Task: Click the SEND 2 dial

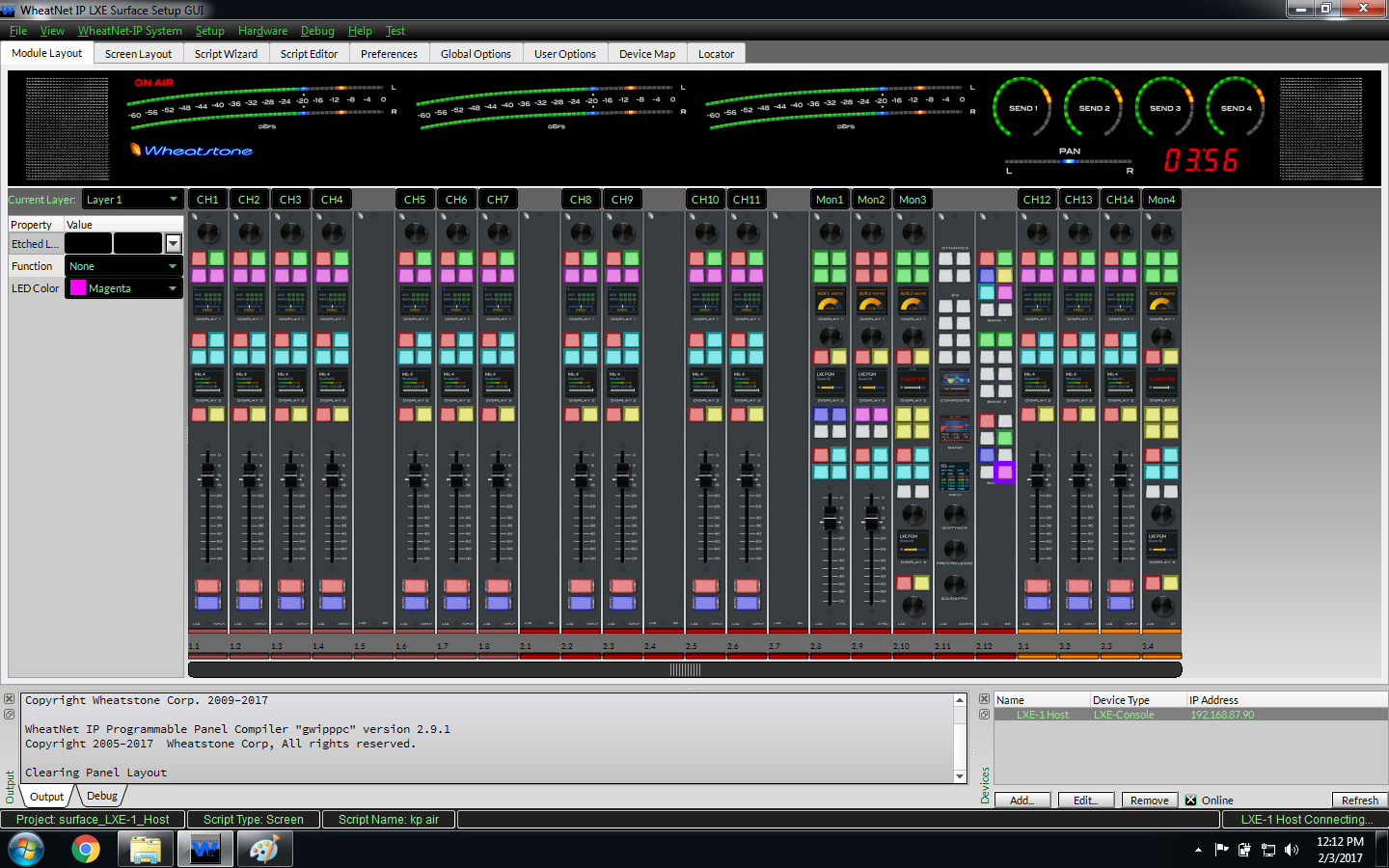Action: click(x=1094, y=108)
